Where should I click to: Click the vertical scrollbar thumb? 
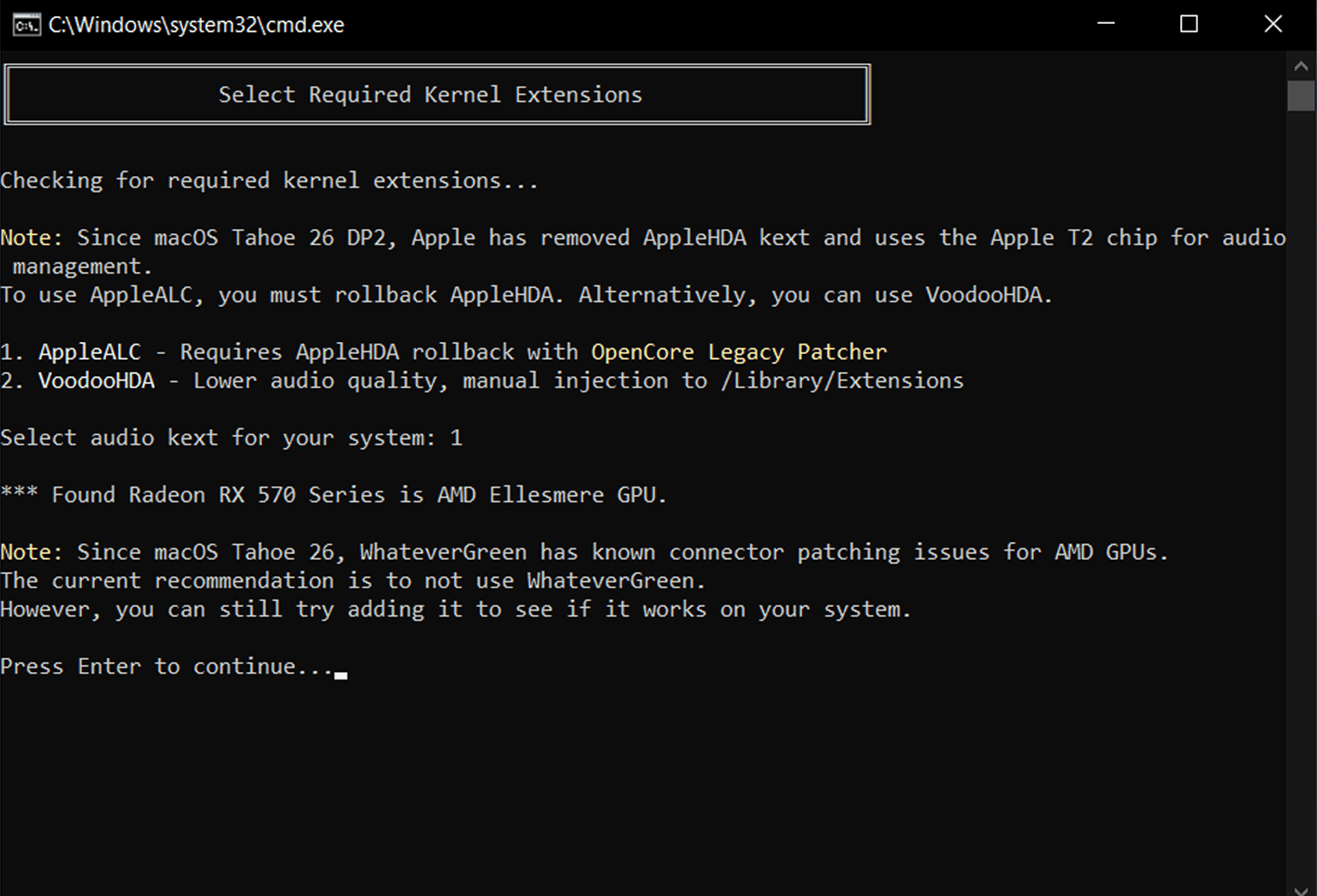(1301, 96)
